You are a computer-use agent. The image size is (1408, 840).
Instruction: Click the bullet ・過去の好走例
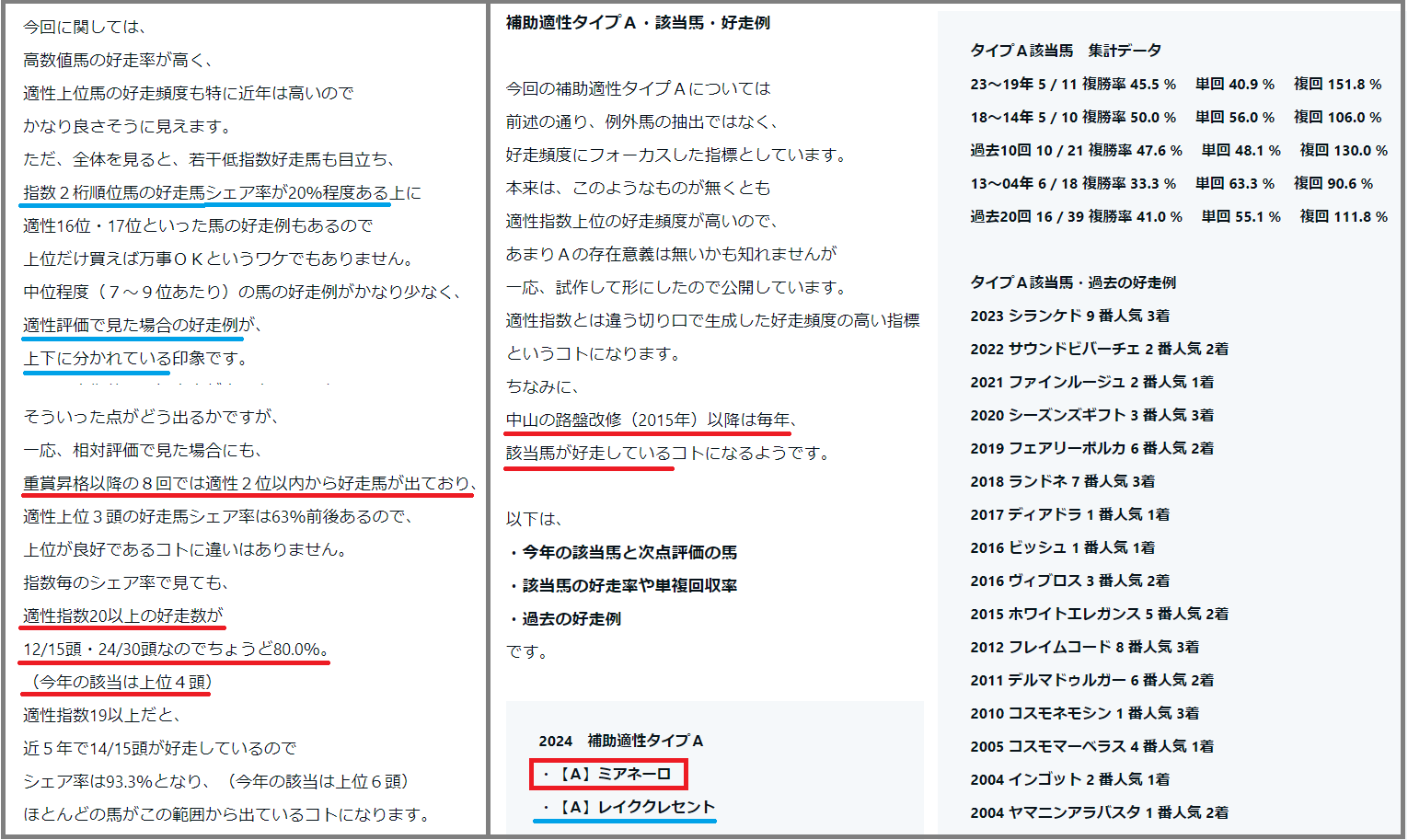coord(564,618)
